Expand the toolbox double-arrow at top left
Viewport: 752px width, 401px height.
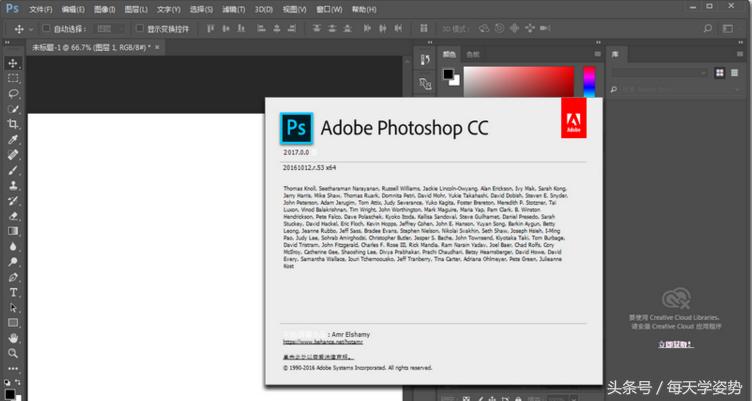tap(7, 43)
